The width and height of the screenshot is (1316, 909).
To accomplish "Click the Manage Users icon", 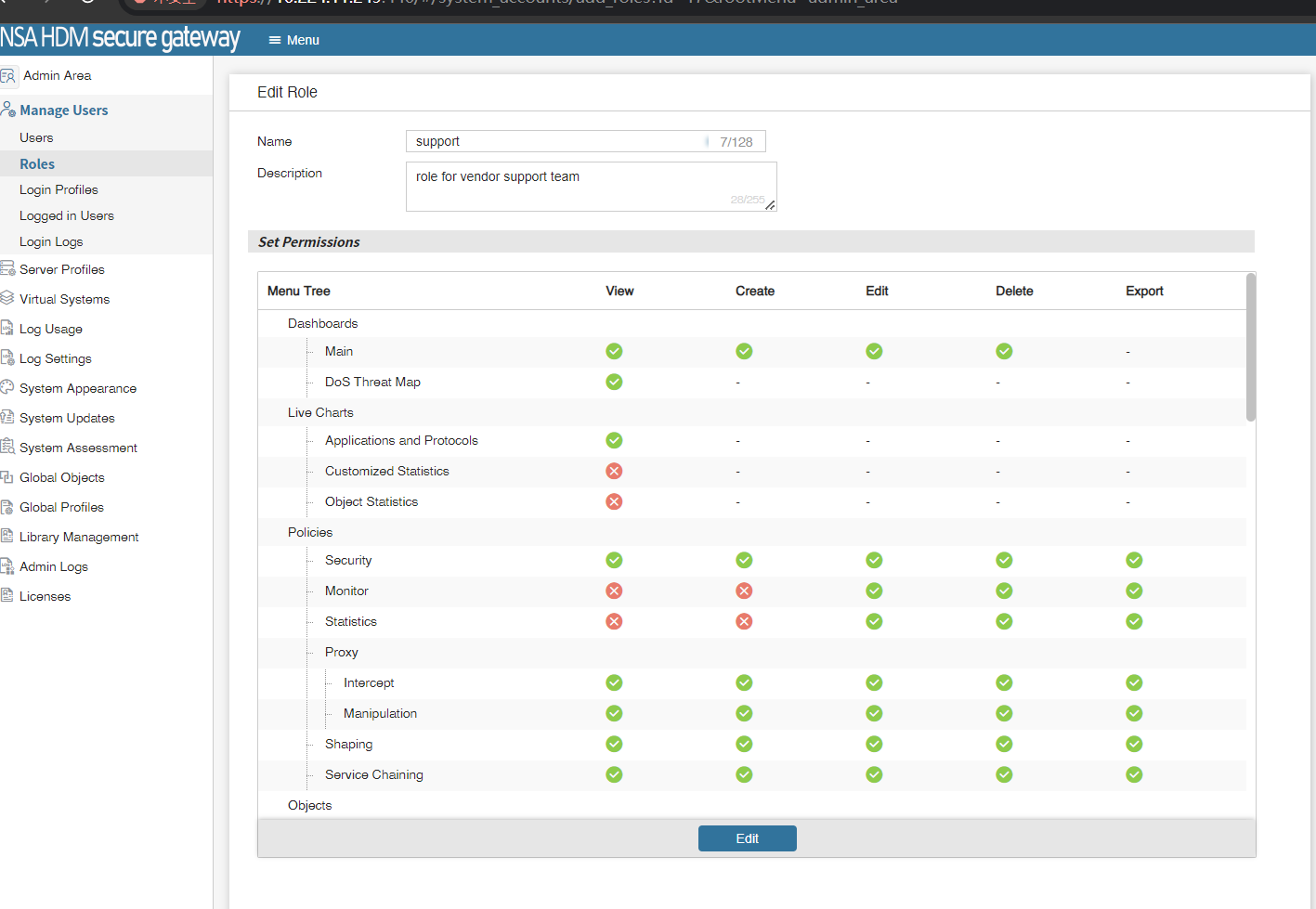I will tap(8, 110).
